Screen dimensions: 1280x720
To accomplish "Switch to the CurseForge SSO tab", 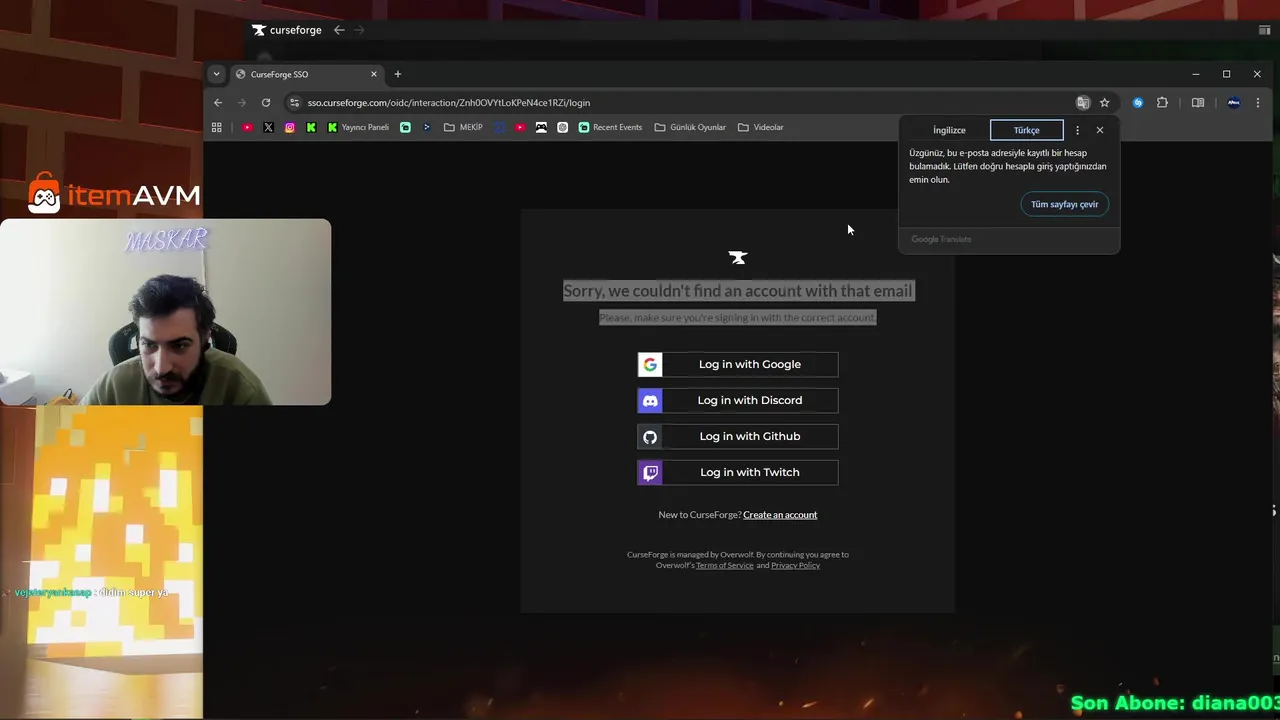I will 307,74.
